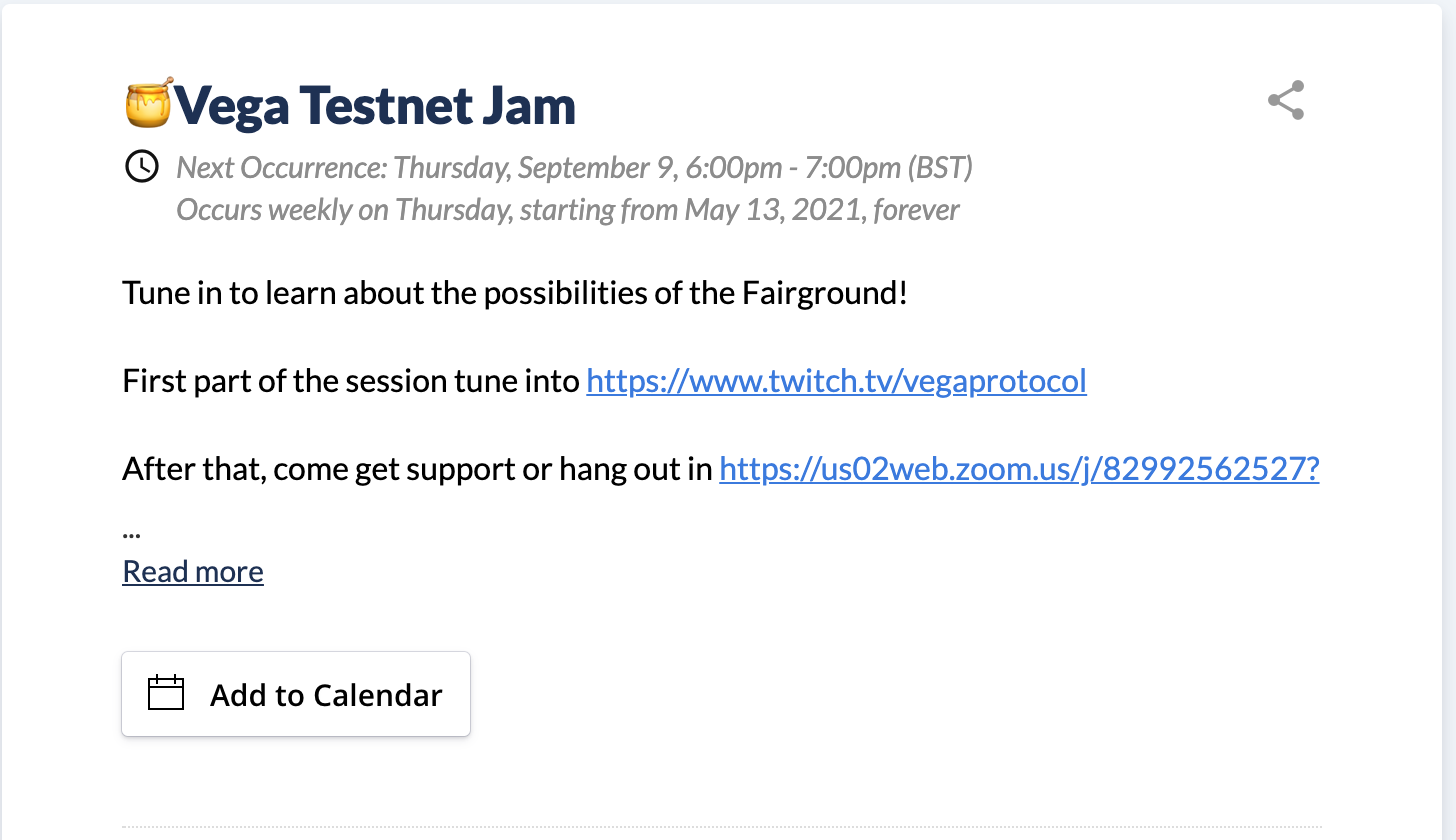The height and width of the screenshot is (840, 1456).
Task: Expand description with Read more
Action: pos(193,571)
